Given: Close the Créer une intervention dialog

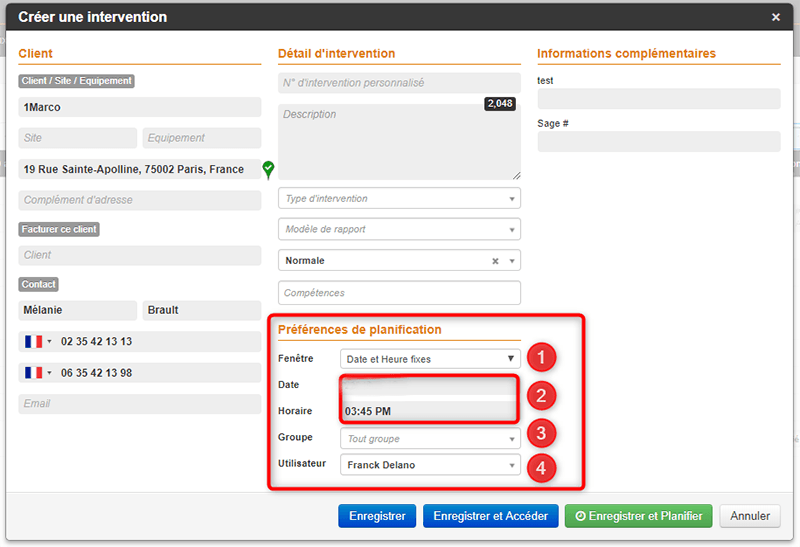Looking at the screenshot, I should coord(776,17).
